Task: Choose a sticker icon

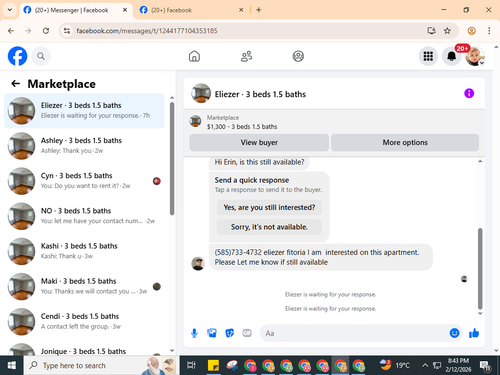Action: (x=229, y=333)
